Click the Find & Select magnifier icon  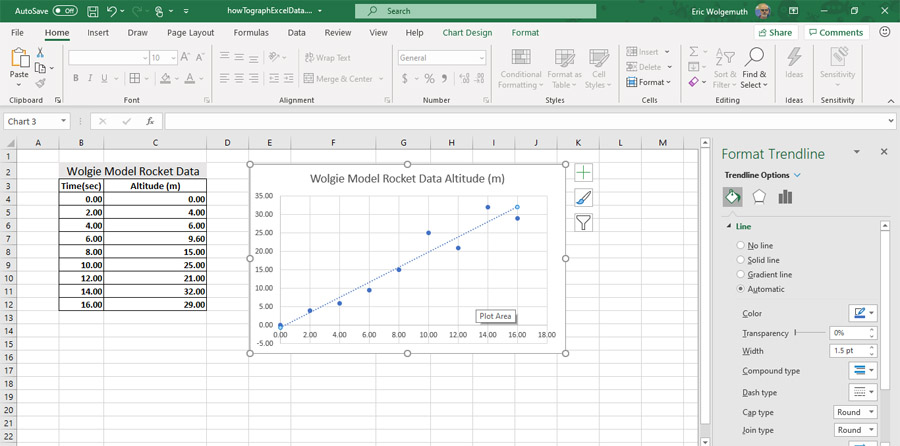coord(754,57)
